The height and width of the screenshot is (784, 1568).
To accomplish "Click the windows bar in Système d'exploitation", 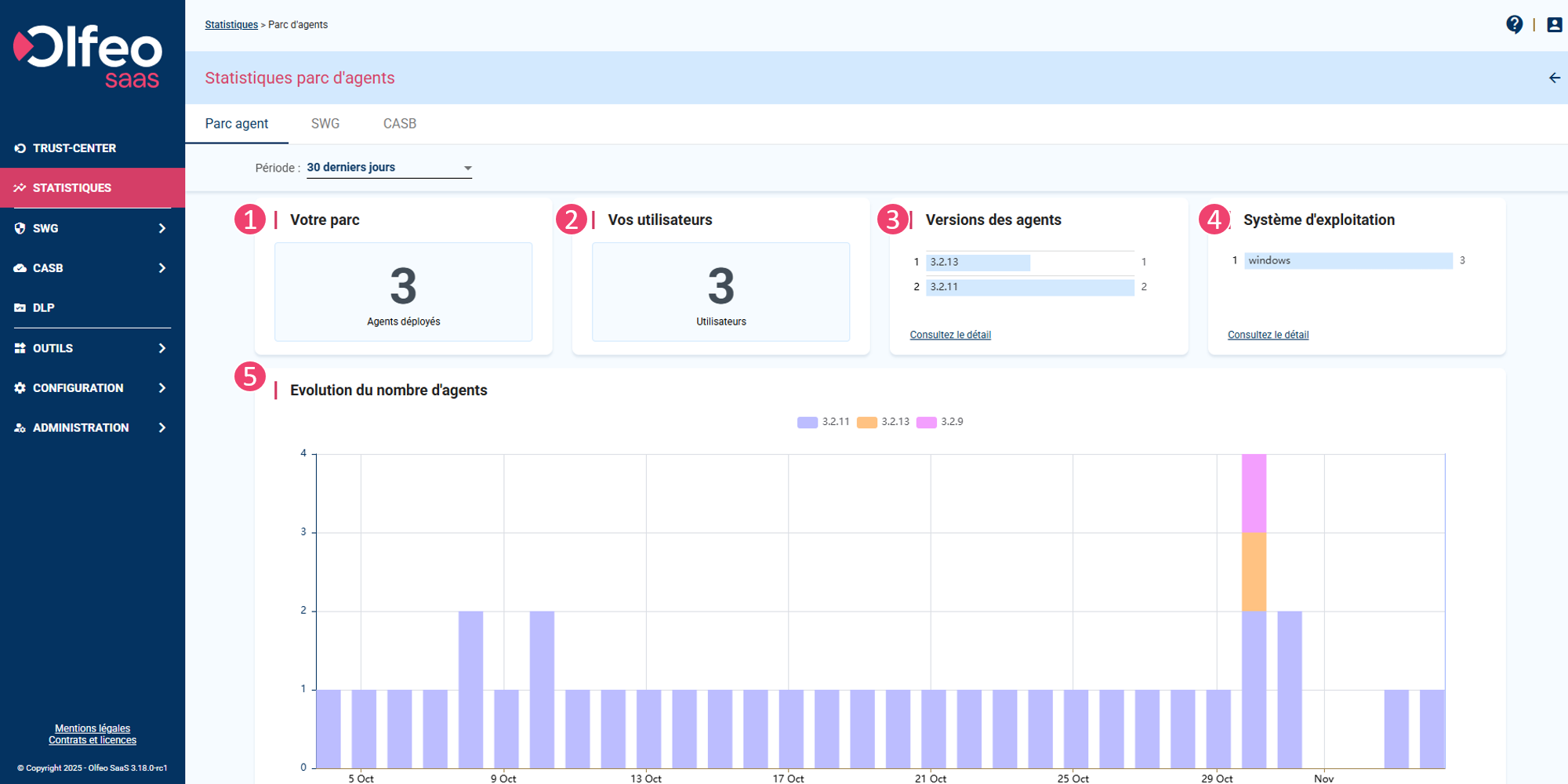I will pyautogui.click(x=1348, y=261).
